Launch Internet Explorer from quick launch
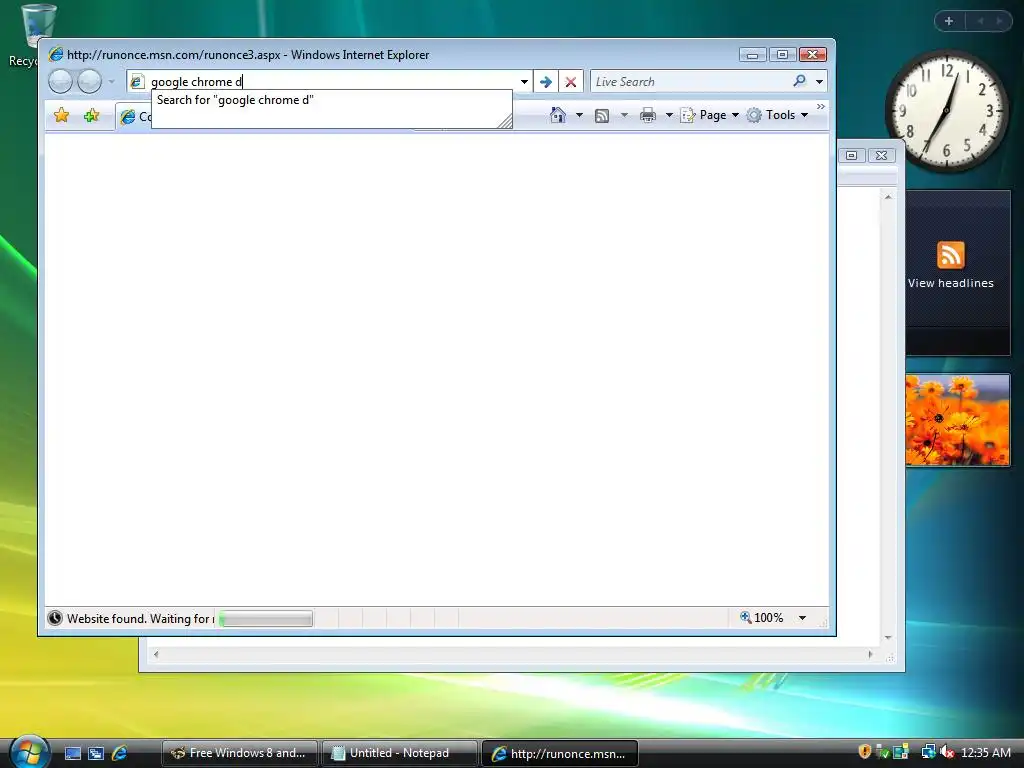The image size is (1024, 768). [120, 753]
